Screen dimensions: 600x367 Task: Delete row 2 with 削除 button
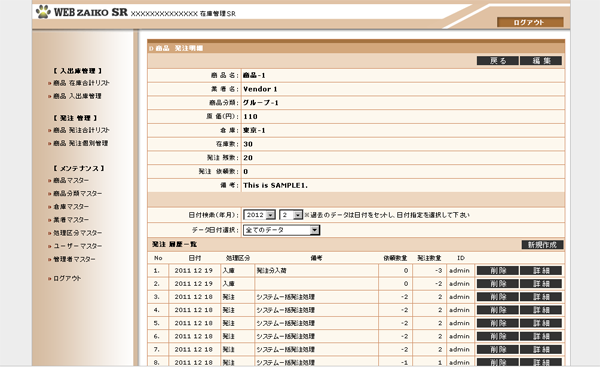point(497,284)
